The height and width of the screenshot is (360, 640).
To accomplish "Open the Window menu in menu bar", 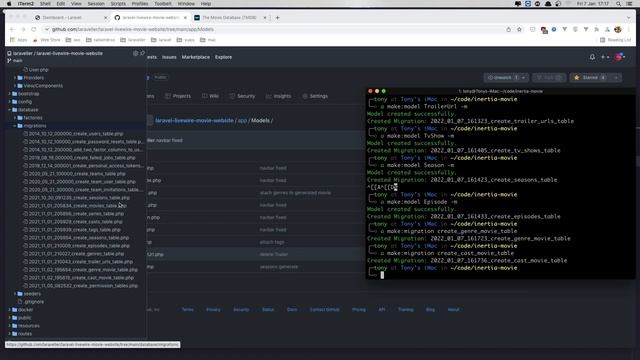I will [x=186, y=4].
